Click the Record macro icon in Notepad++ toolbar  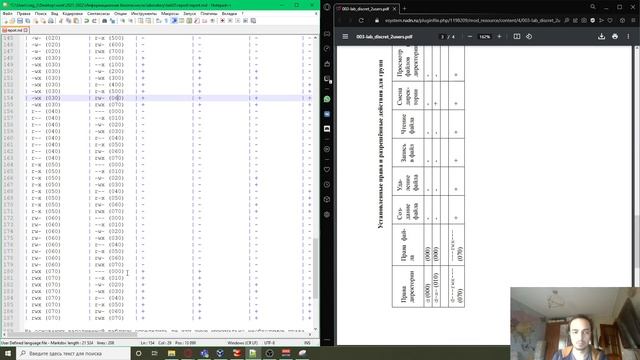click(222, 21)
